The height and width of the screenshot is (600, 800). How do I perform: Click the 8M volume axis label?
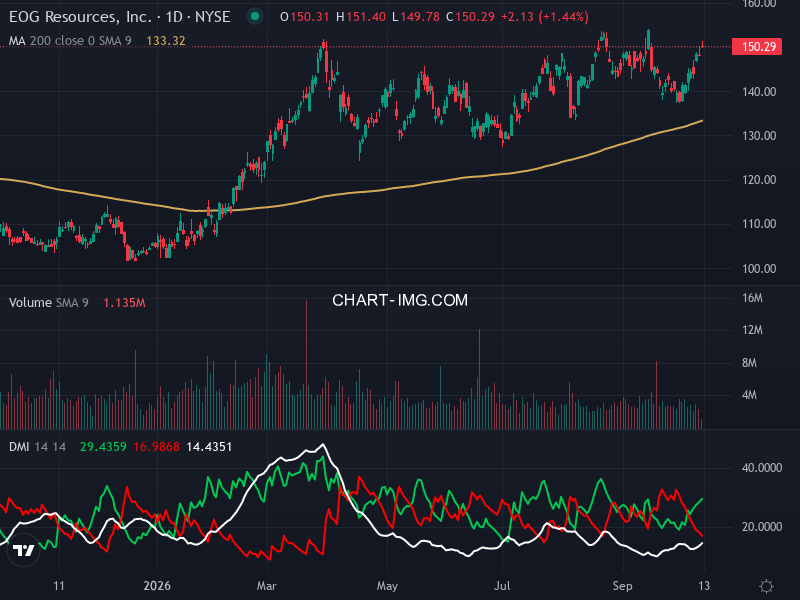coord(749,363)
